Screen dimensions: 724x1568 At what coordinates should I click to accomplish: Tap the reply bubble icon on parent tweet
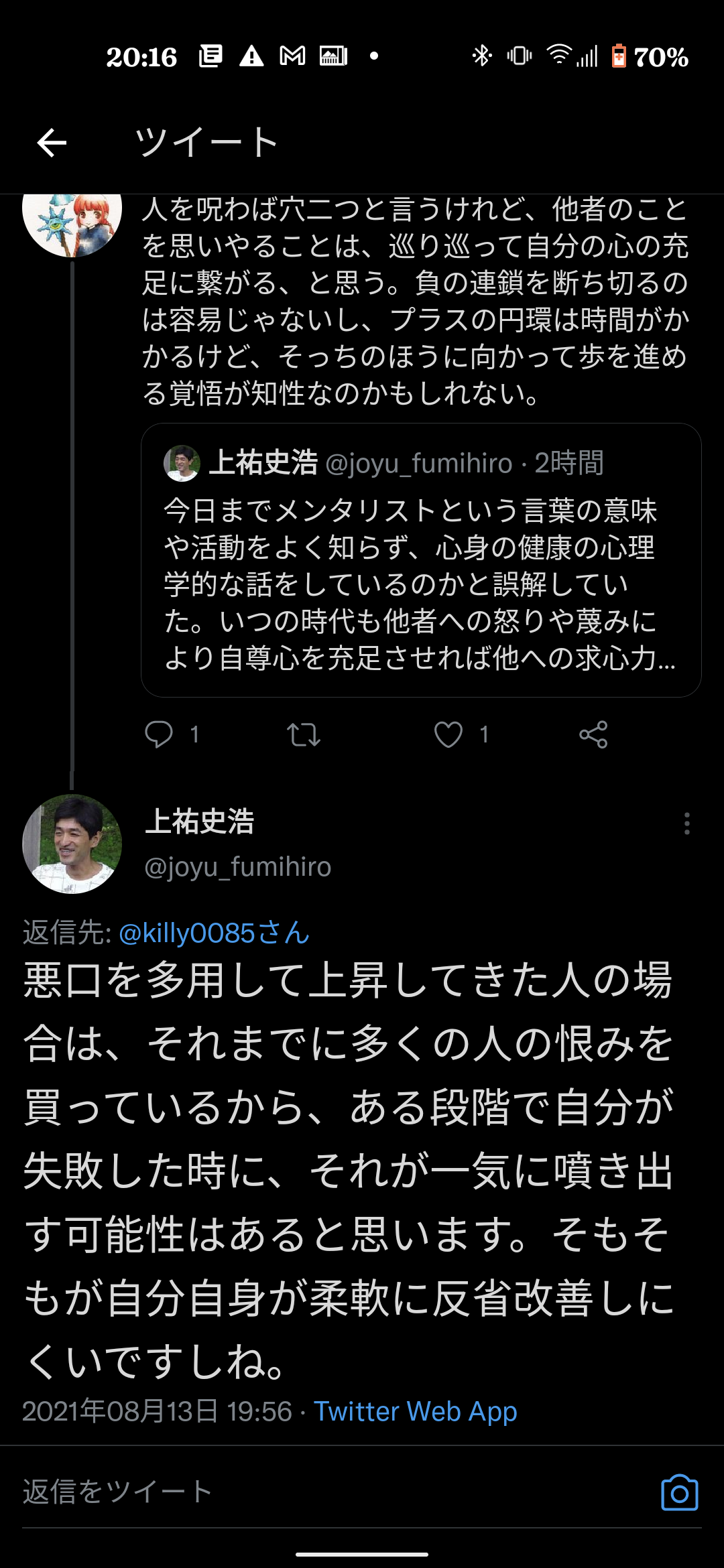coord(159,734)
